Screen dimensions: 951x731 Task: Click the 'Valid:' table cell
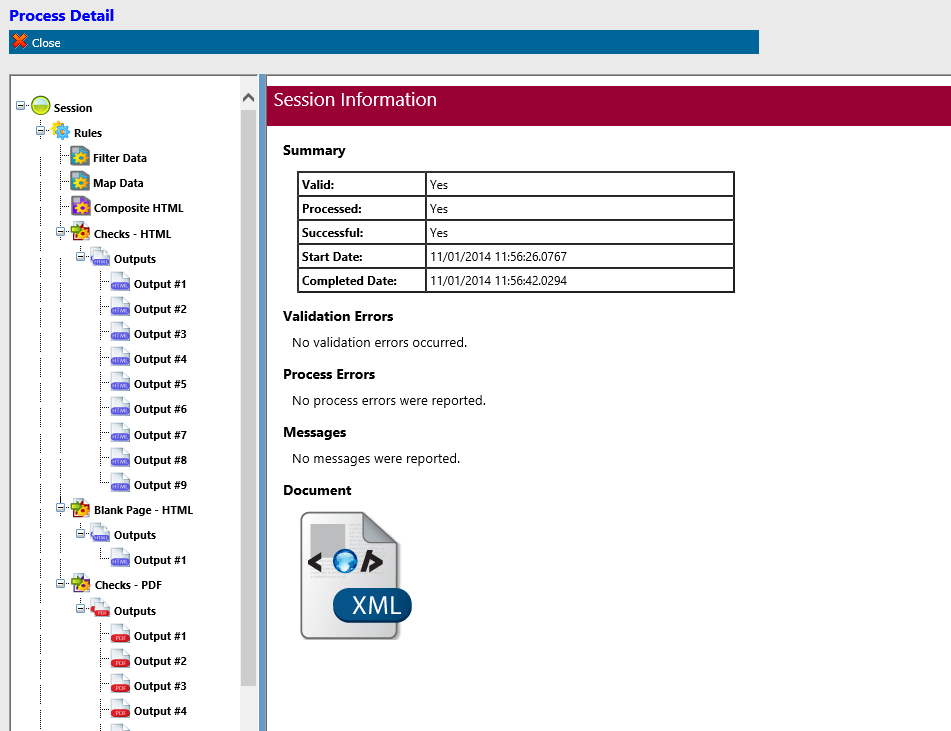coord(362,184)
